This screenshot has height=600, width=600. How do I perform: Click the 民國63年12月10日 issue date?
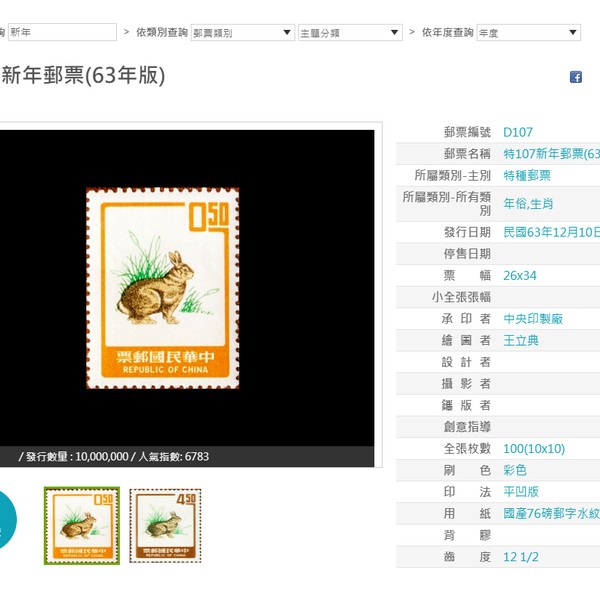pyautogui.click(x=551, y=232)
